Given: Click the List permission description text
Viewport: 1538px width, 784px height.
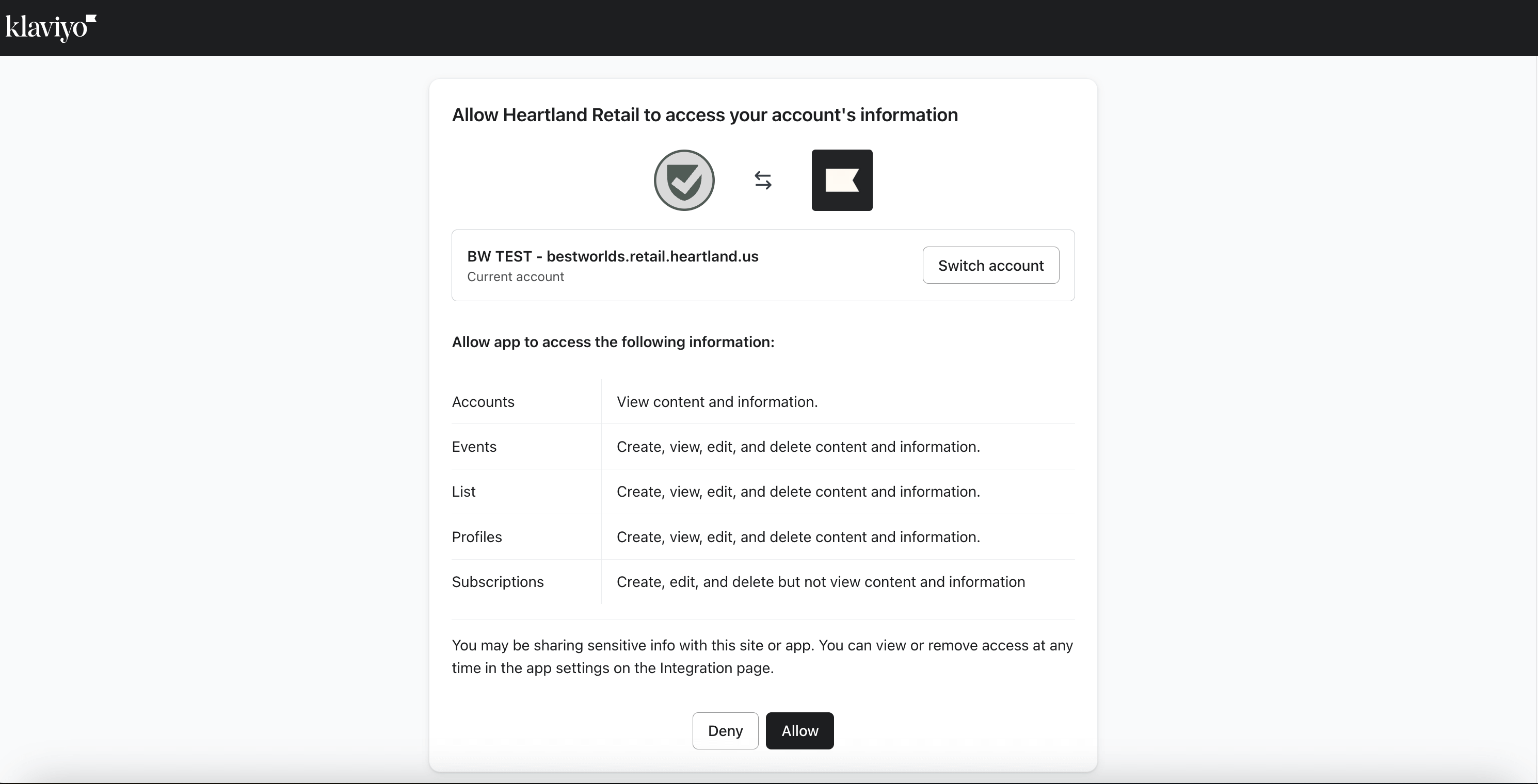Looking at the screenshot, I should (x=798, y=492).
